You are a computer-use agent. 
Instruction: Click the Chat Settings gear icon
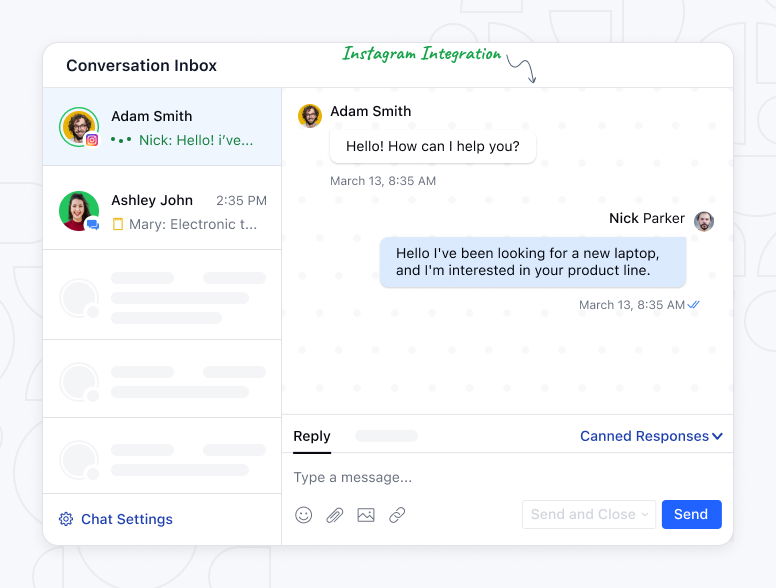[x=66, y=519]
